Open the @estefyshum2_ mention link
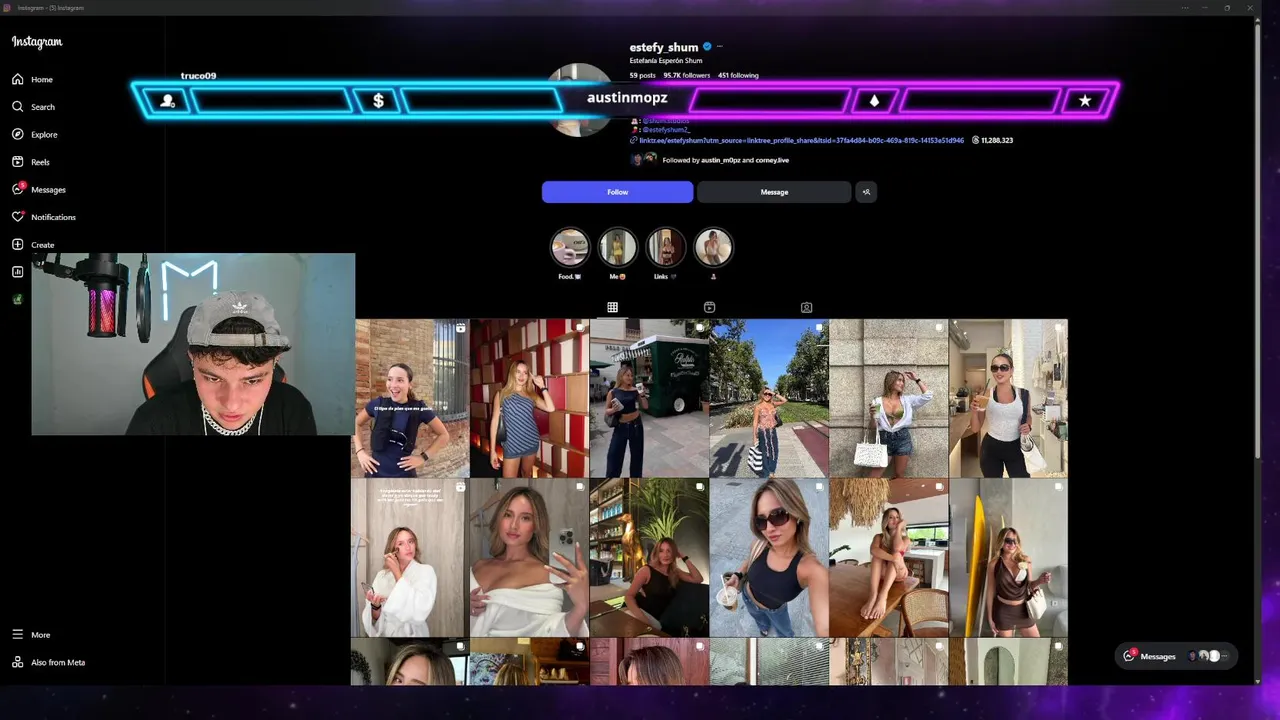This screenshot has height=720, width=1280. click(665, 130)
